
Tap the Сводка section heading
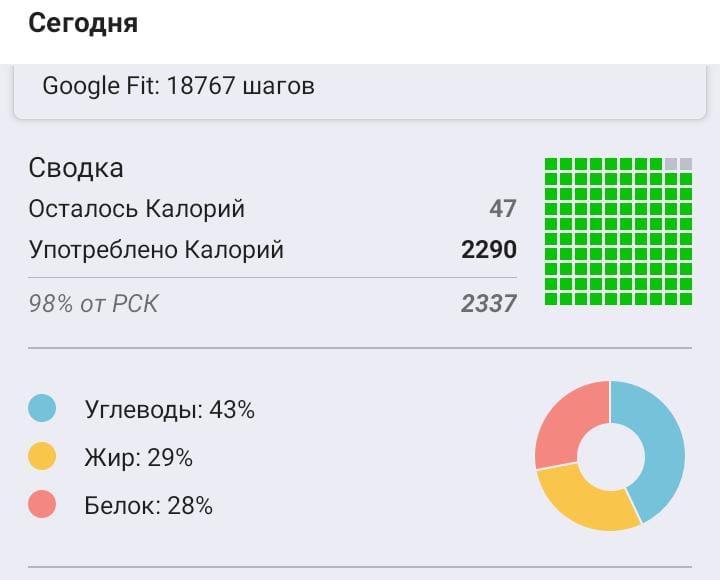click(x=76, y=167)
